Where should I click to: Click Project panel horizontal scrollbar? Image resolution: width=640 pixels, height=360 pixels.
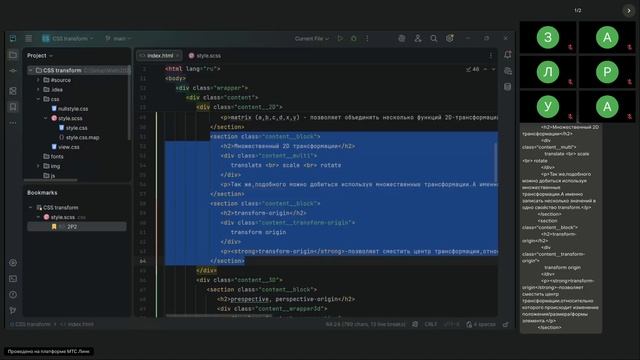click(50, 180)
